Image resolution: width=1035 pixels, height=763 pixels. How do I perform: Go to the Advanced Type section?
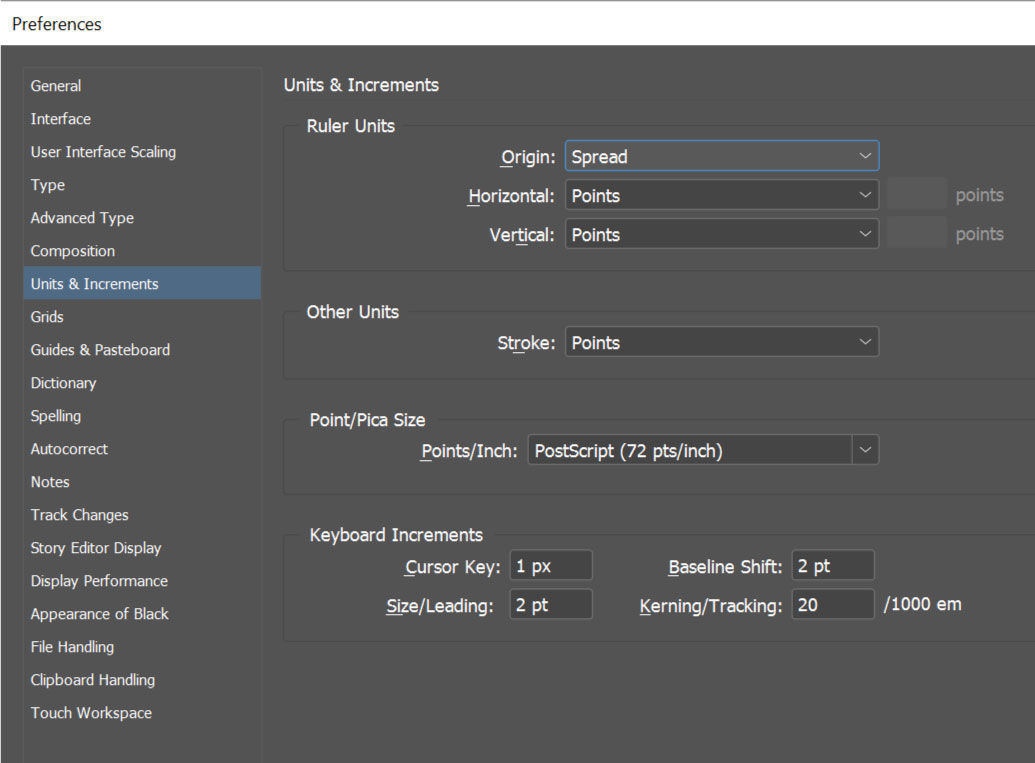tap(82, 218)
